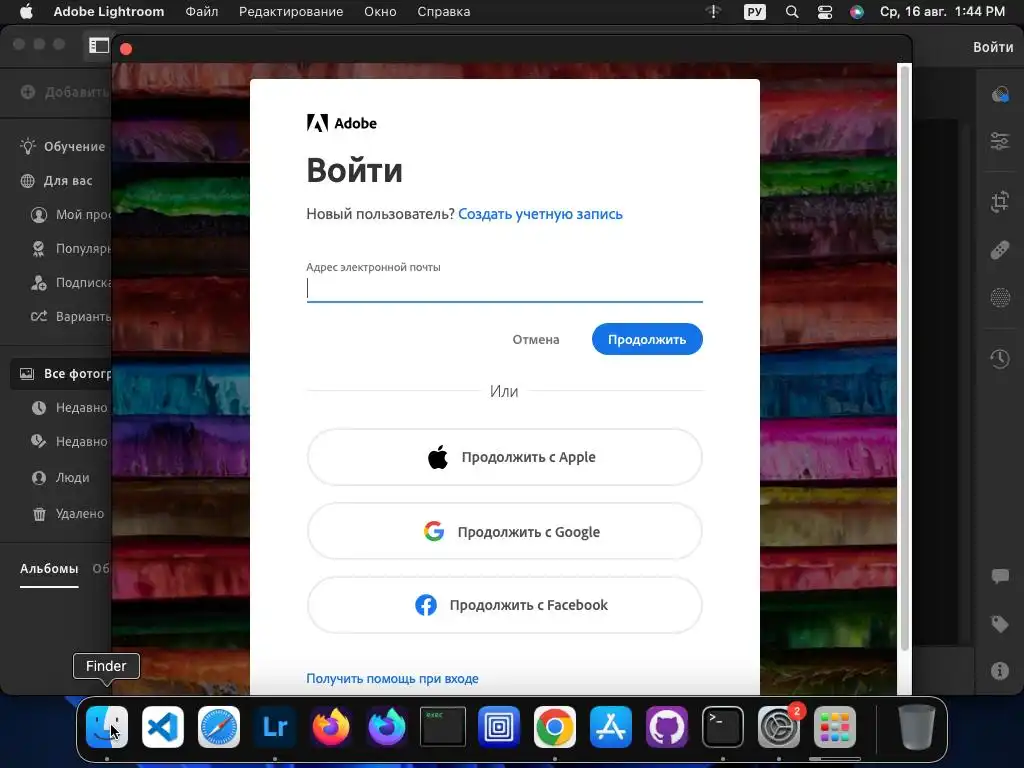This screenshot has width=1024, height=768.
Task: Open Spotlight search in menu bar
Action: click(x=792, y=12)
